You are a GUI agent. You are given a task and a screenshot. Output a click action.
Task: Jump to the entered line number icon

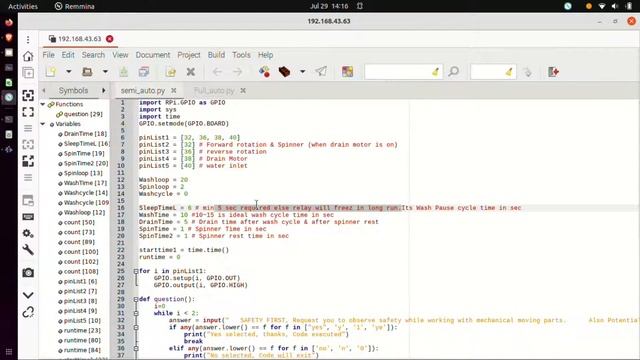[527, 72]
